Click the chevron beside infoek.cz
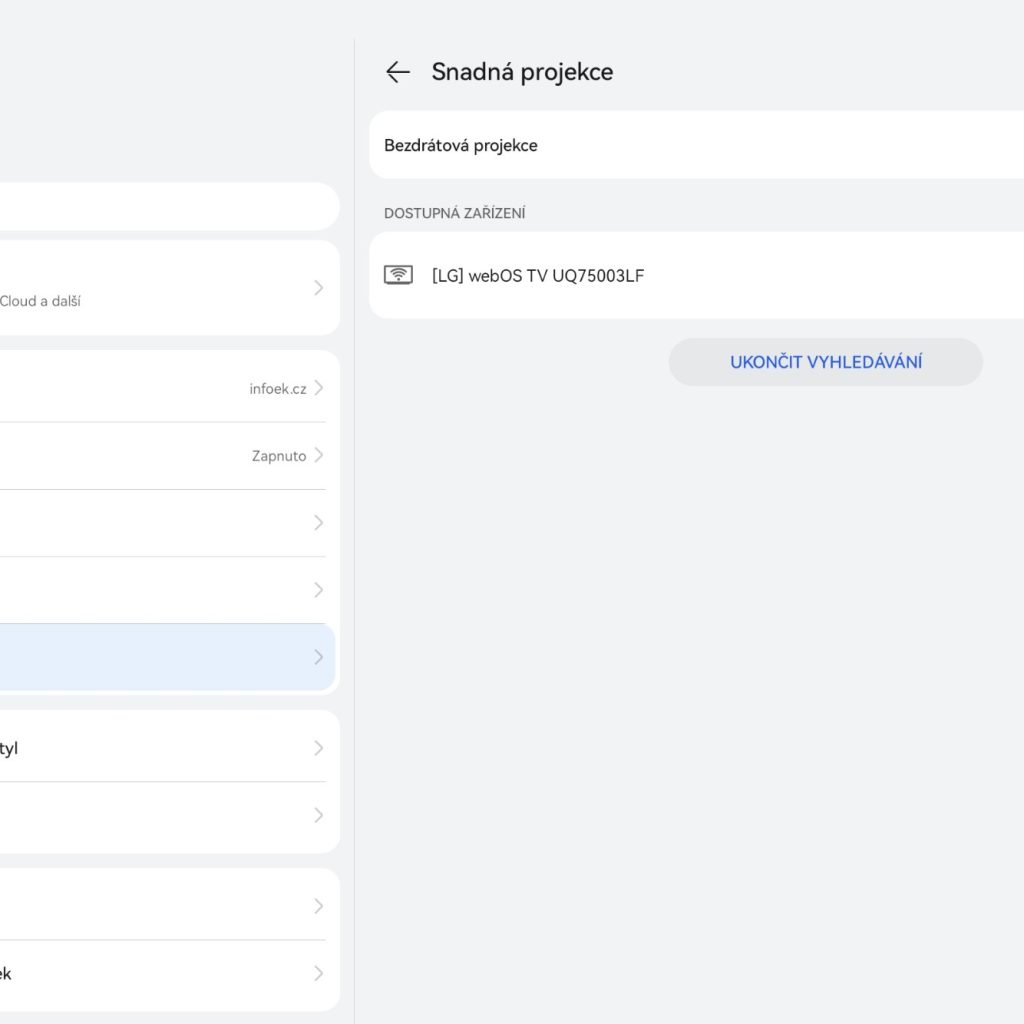 point(318,388)
